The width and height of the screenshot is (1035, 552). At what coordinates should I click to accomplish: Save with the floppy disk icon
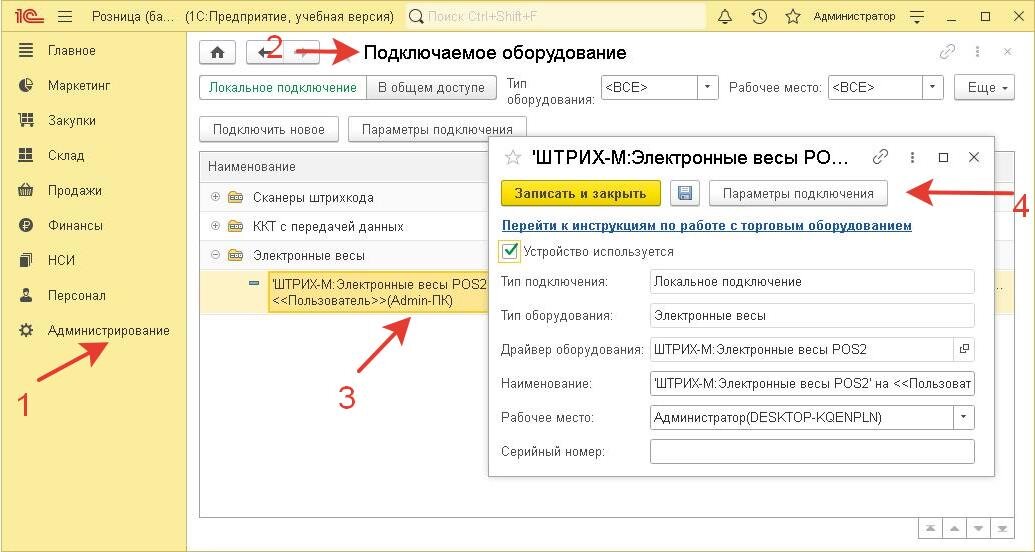[x=684, y=193]
